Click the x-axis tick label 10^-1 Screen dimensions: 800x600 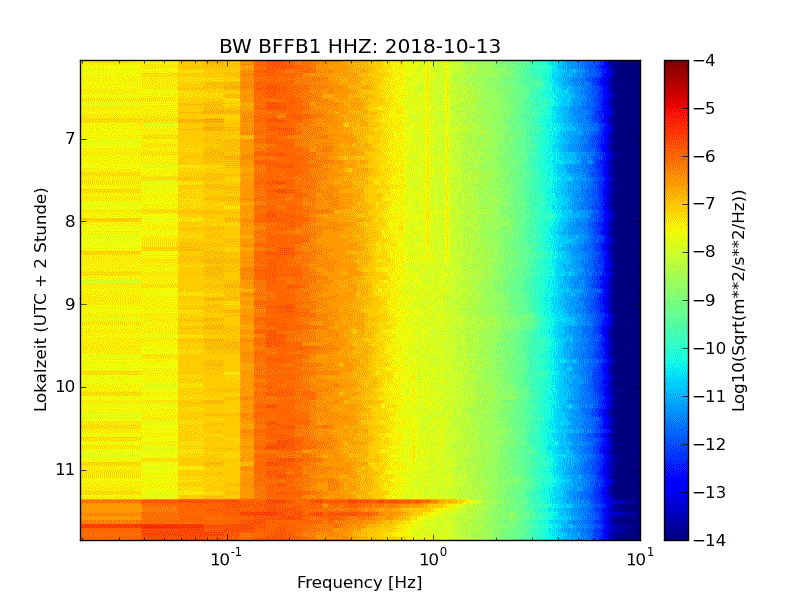point(226,558)
